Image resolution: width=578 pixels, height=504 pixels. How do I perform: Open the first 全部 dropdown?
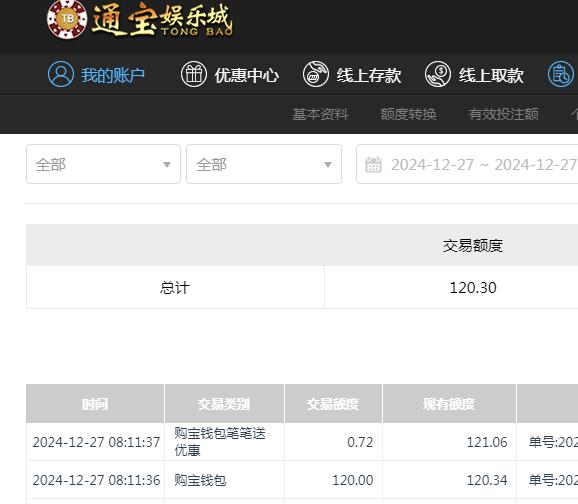pyautogui.click(x=104, y=164)
